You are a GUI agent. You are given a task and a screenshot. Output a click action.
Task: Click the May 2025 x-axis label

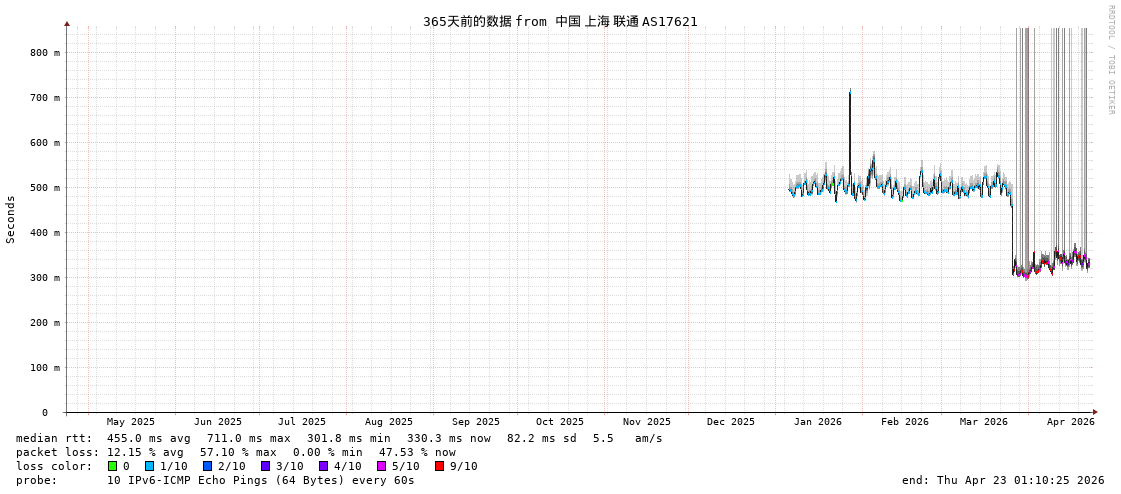[131, 422]
